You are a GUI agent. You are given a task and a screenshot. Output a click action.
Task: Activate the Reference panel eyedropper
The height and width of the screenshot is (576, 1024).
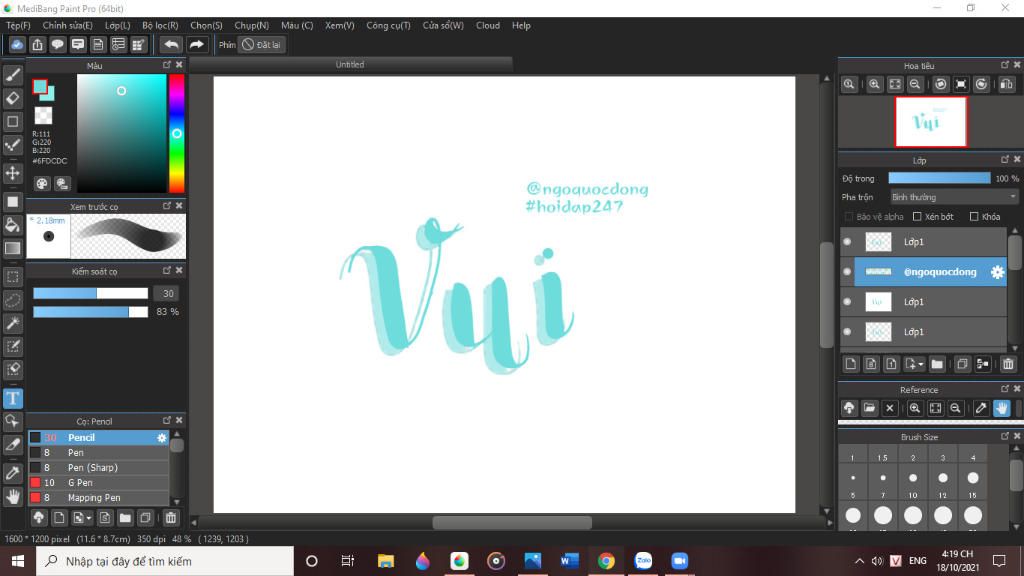(x=981, y=408)
